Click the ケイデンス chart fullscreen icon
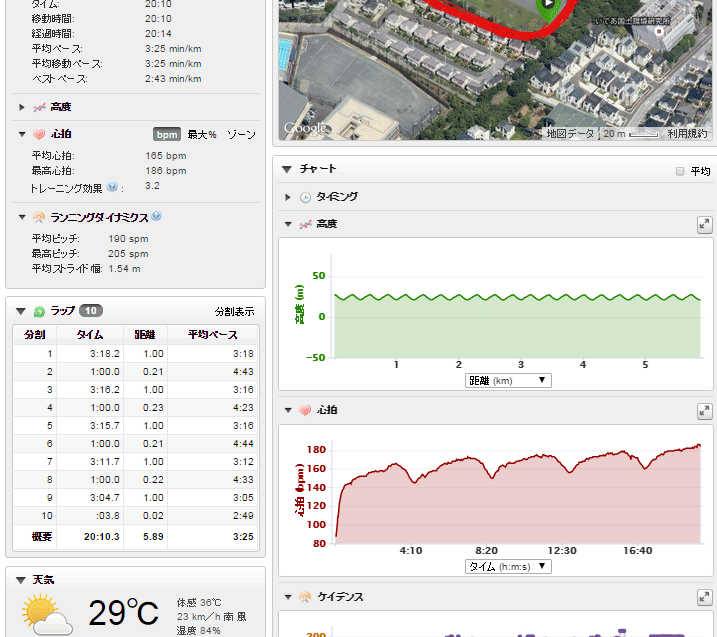 pyautogui.click(x=704, y=598)
